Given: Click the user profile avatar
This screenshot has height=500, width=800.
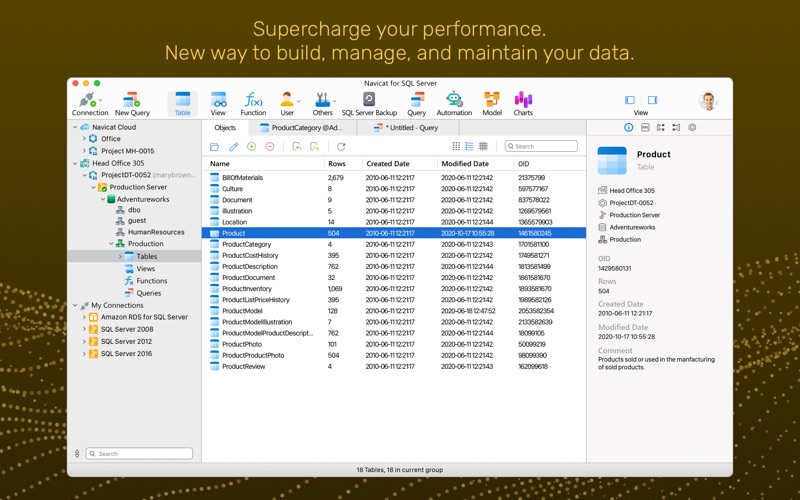Looking at the screenshot, I should [708, 101].
